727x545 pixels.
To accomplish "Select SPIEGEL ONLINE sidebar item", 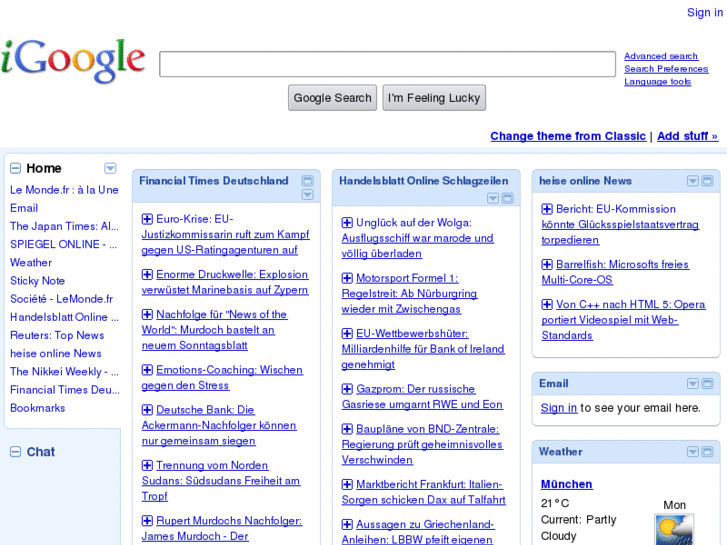I will point(64,244).
